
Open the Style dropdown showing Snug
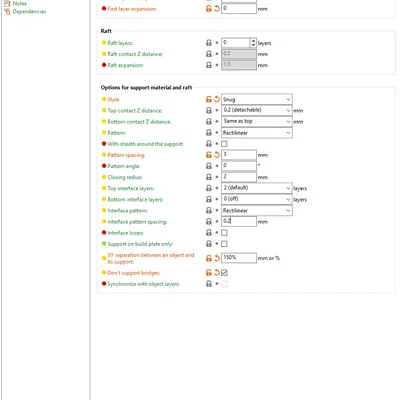coord(257,99)
